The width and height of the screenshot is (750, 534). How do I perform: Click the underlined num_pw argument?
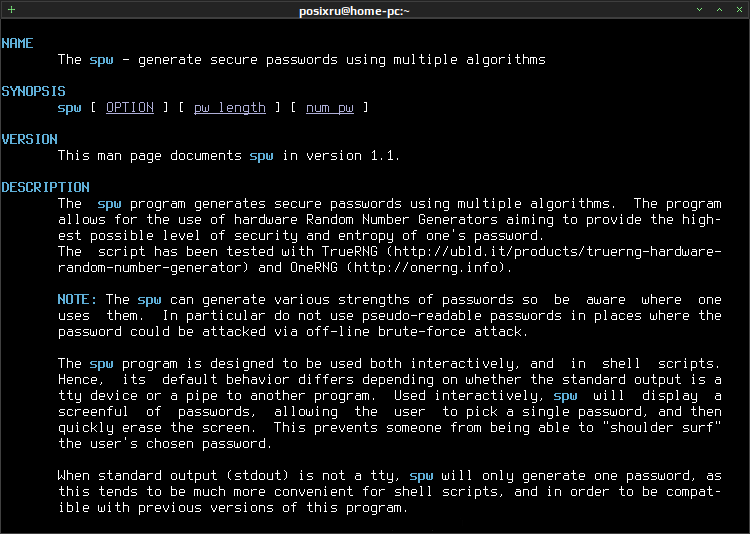[x=330, y=108]
